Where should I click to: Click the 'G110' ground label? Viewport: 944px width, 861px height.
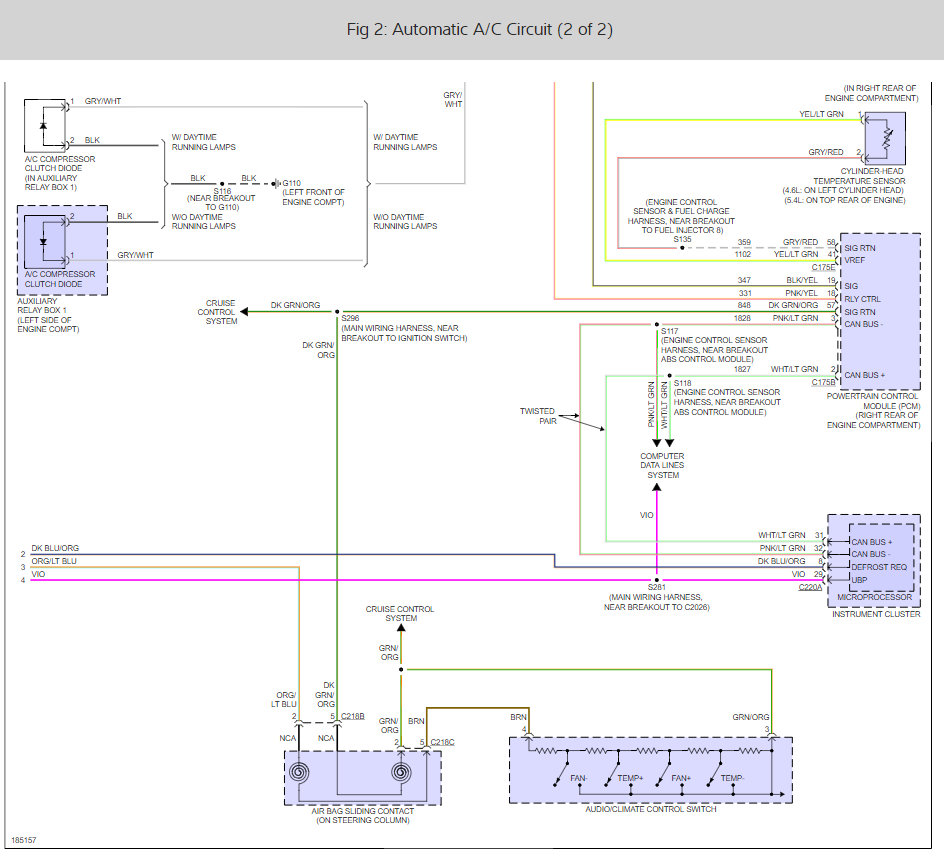292,183
